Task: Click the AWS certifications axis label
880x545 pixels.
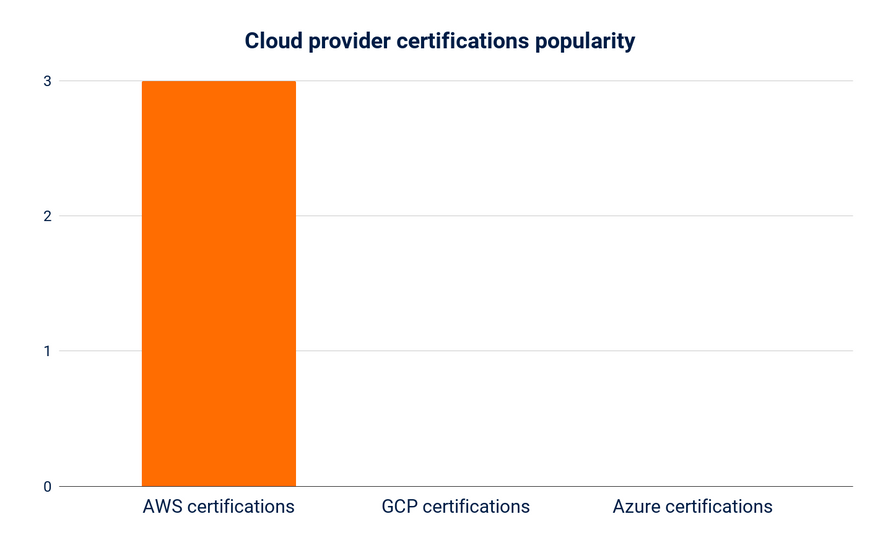Action: tap(218, 506)
